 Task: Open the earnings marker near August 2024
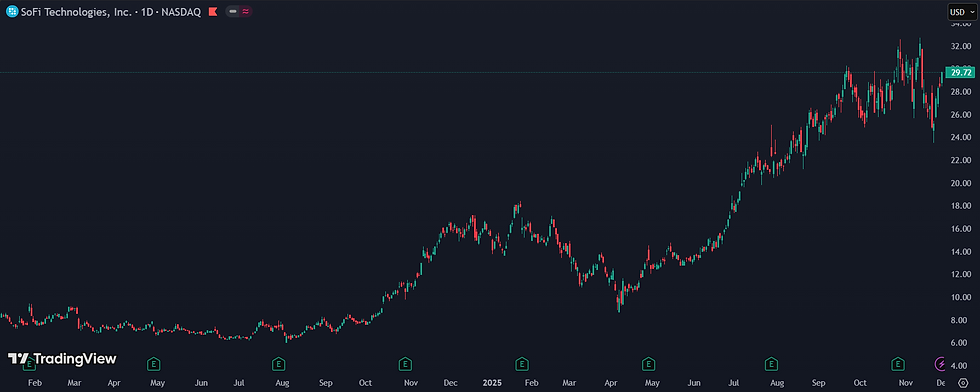279,363
